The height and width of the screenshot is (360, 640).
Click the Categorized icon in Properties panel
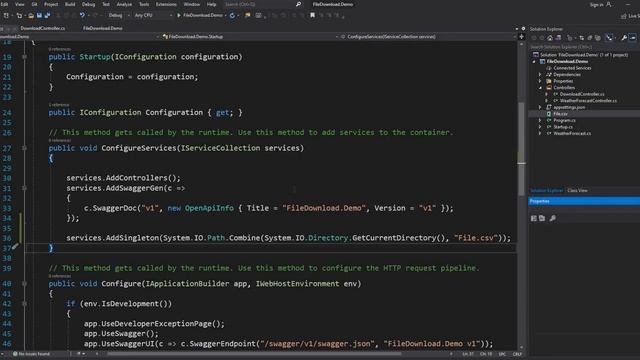[x=534, y=218]
